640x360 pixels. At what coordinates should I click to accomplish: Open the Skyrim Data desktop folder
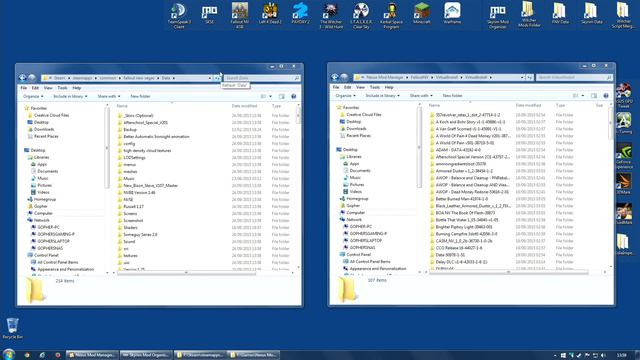tap(591, 13)
